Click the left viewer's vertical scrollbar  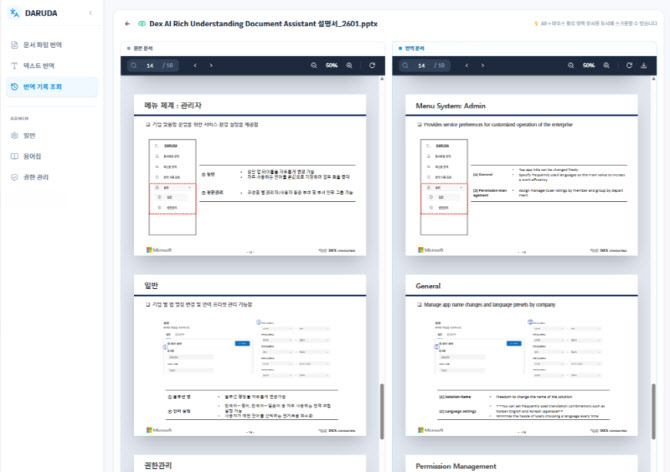coord(379,410)
